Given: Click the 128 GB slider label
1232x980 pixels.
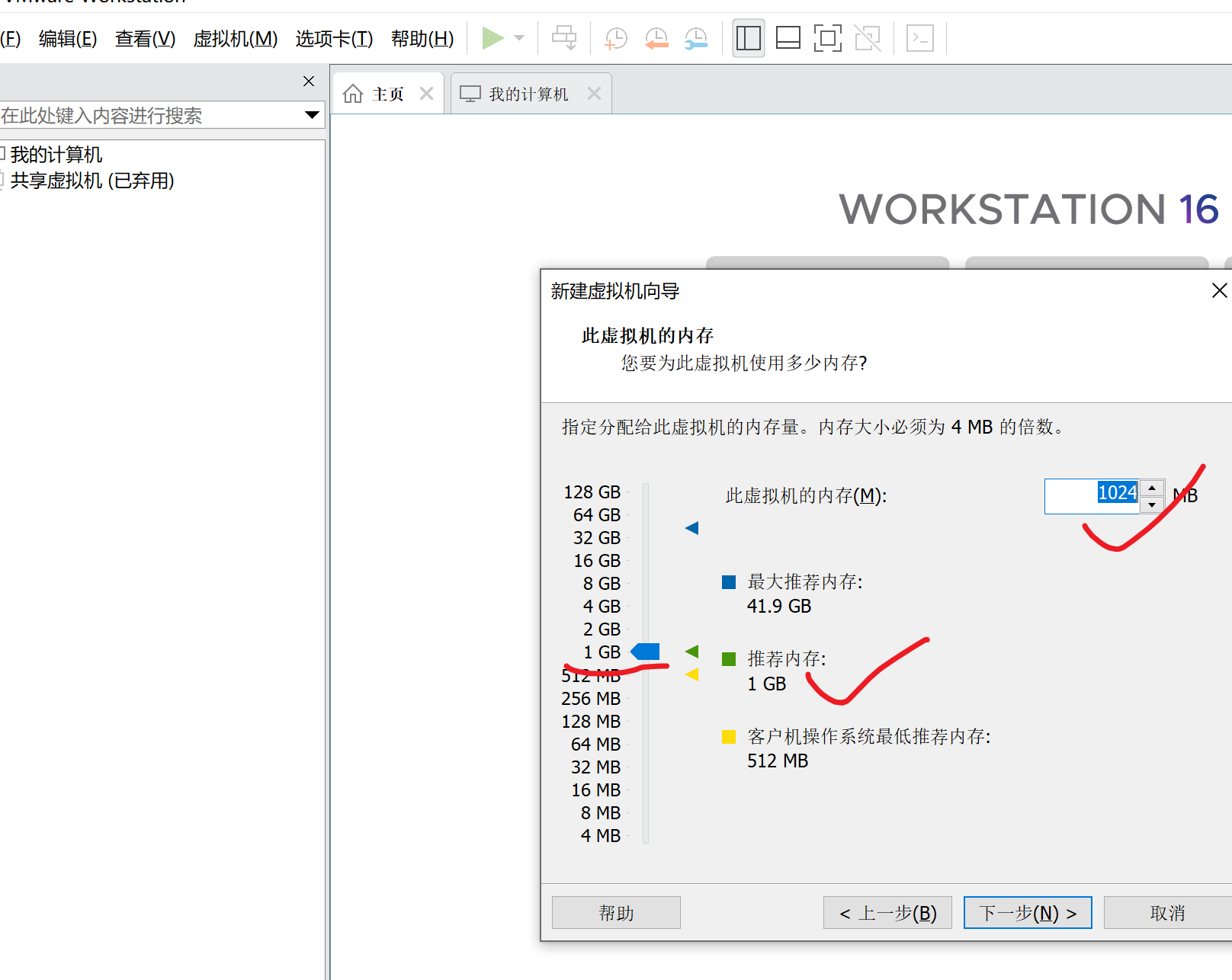Looking at the screenshot, I should pyautogui.click(x=592, y=492).
